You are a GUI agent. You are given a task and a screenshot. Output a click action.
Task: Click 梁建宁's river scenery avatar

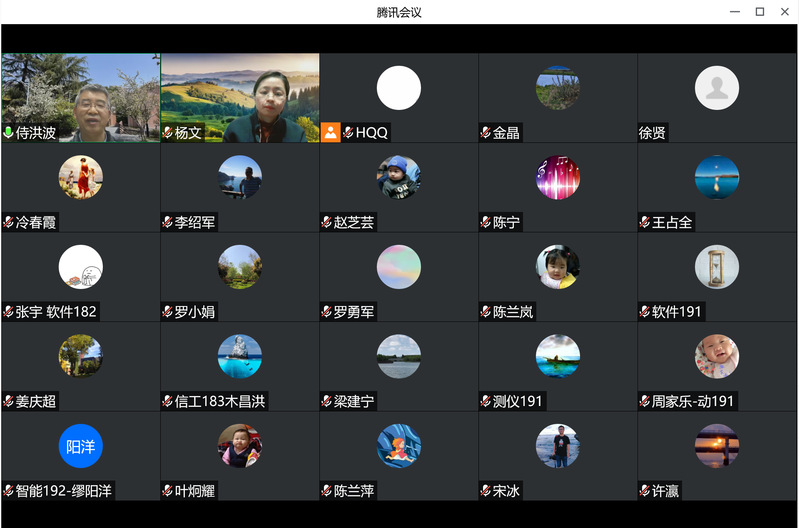coord(399,356)
